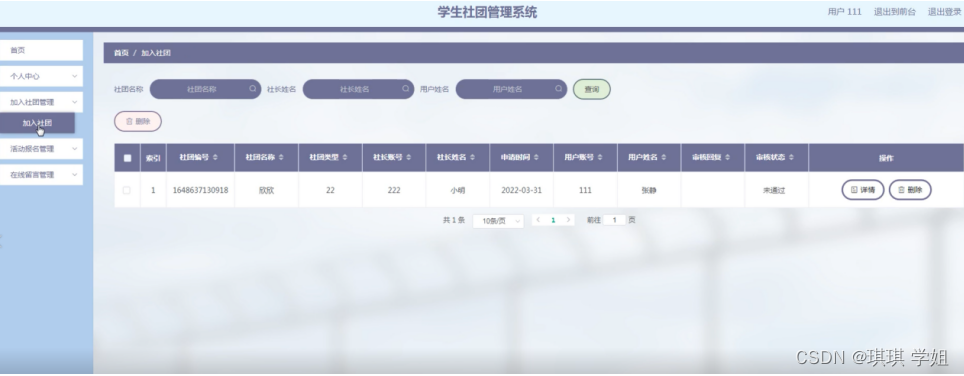Collapse 加入社团管理 sidebar menu
Image resolution: width=964 pixels, height=376 pixels.
point(41,102)
